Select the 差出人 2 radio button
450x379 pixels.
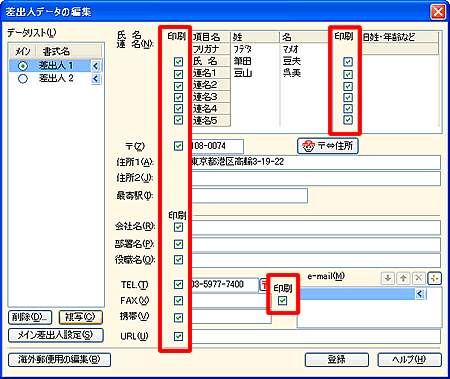23,79
